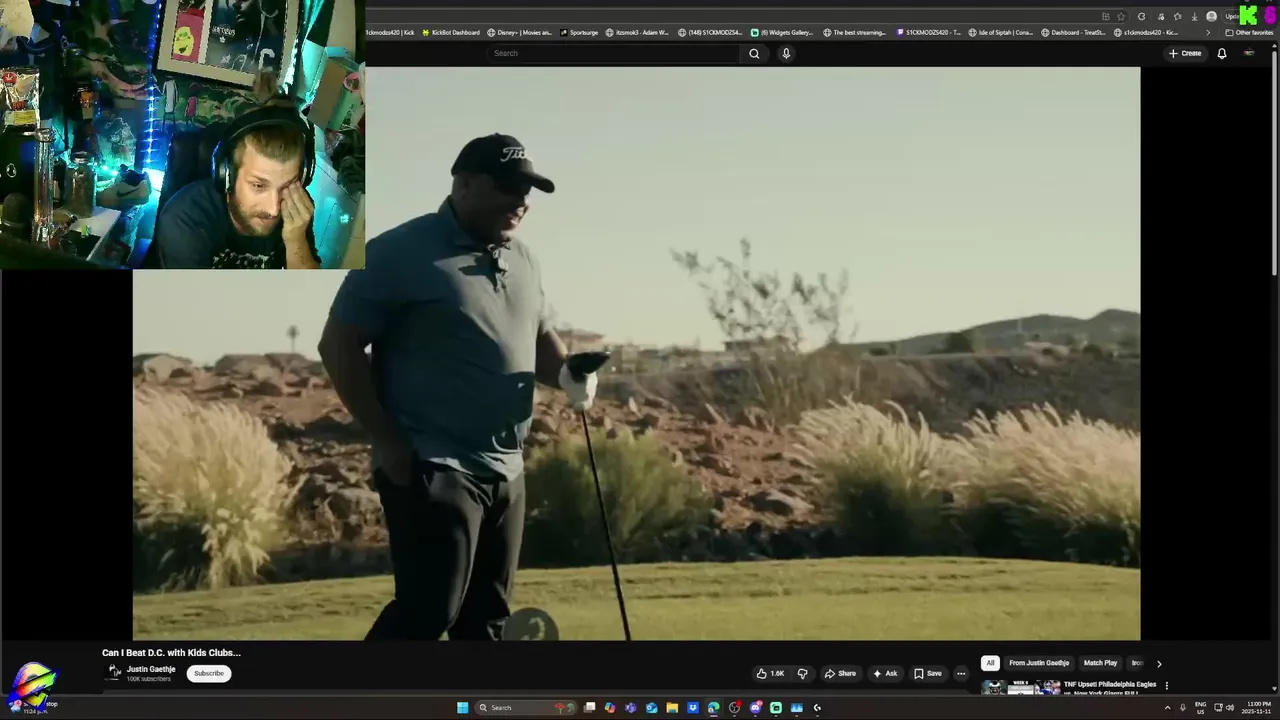This screenshot has width=1280, height=720.
Task: Open more actions three-dot menu below video
Action: 961,673
